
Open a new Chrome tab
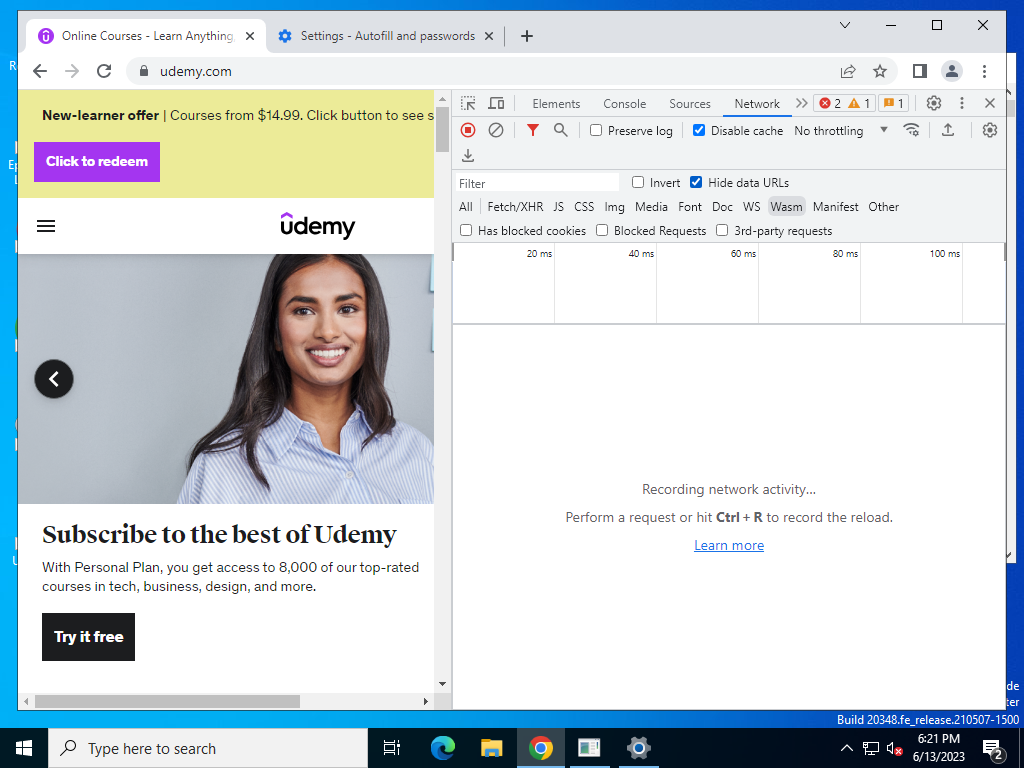coord(527,36)
